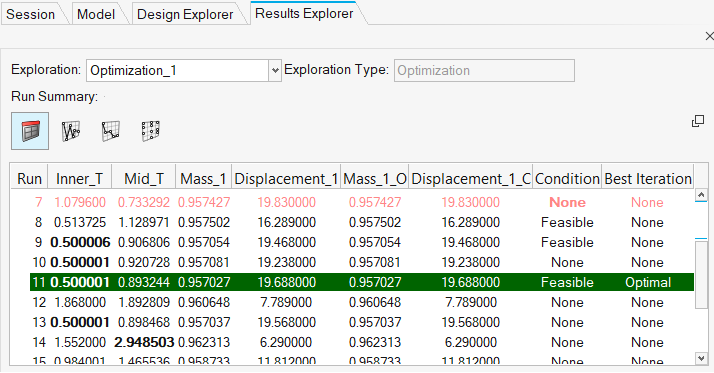This screenshot has width=714, height=373.
Task: Click Mid_T value 0.898468
Action: [x=144, y=322]
